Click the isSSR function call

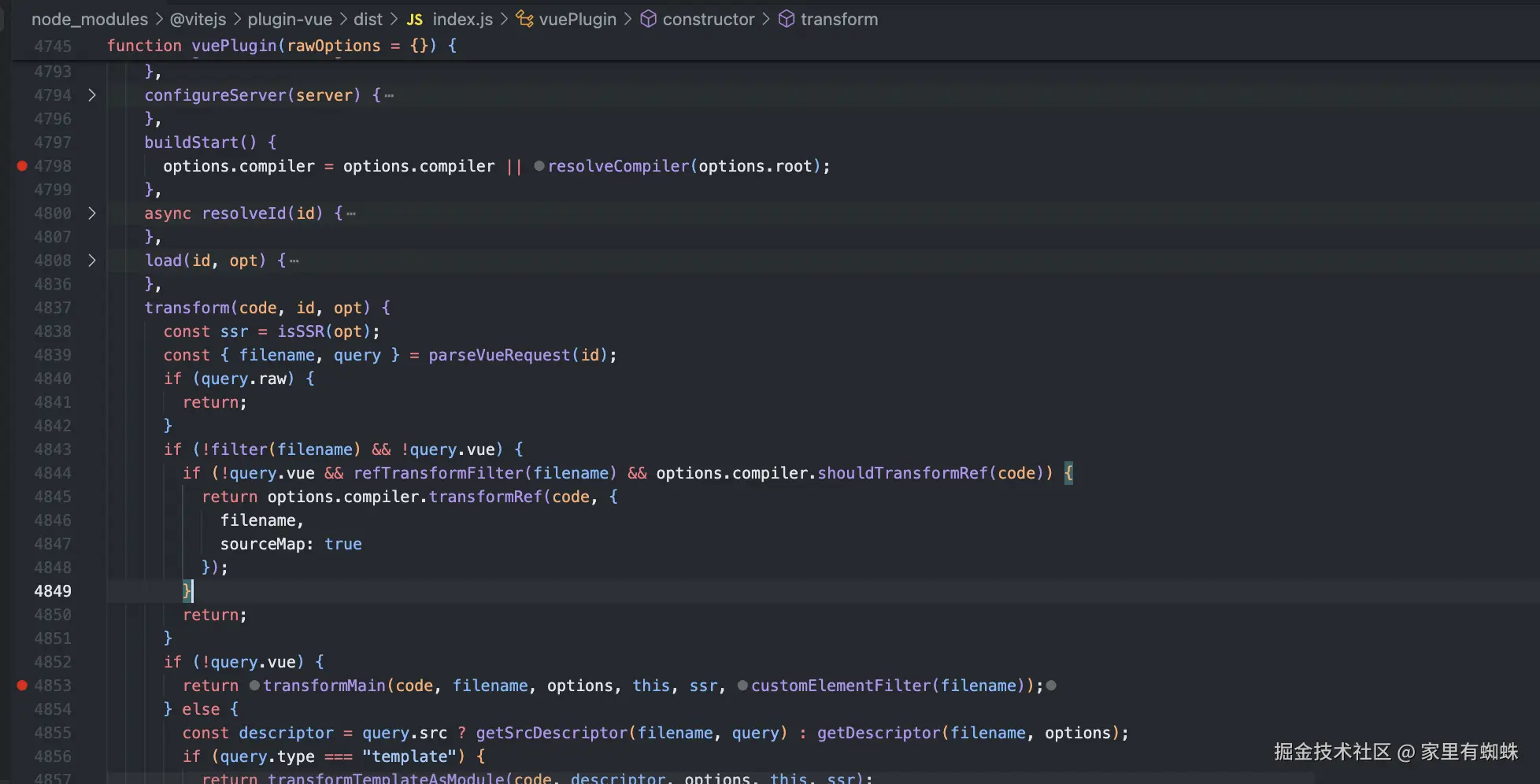tap(301, 331)
